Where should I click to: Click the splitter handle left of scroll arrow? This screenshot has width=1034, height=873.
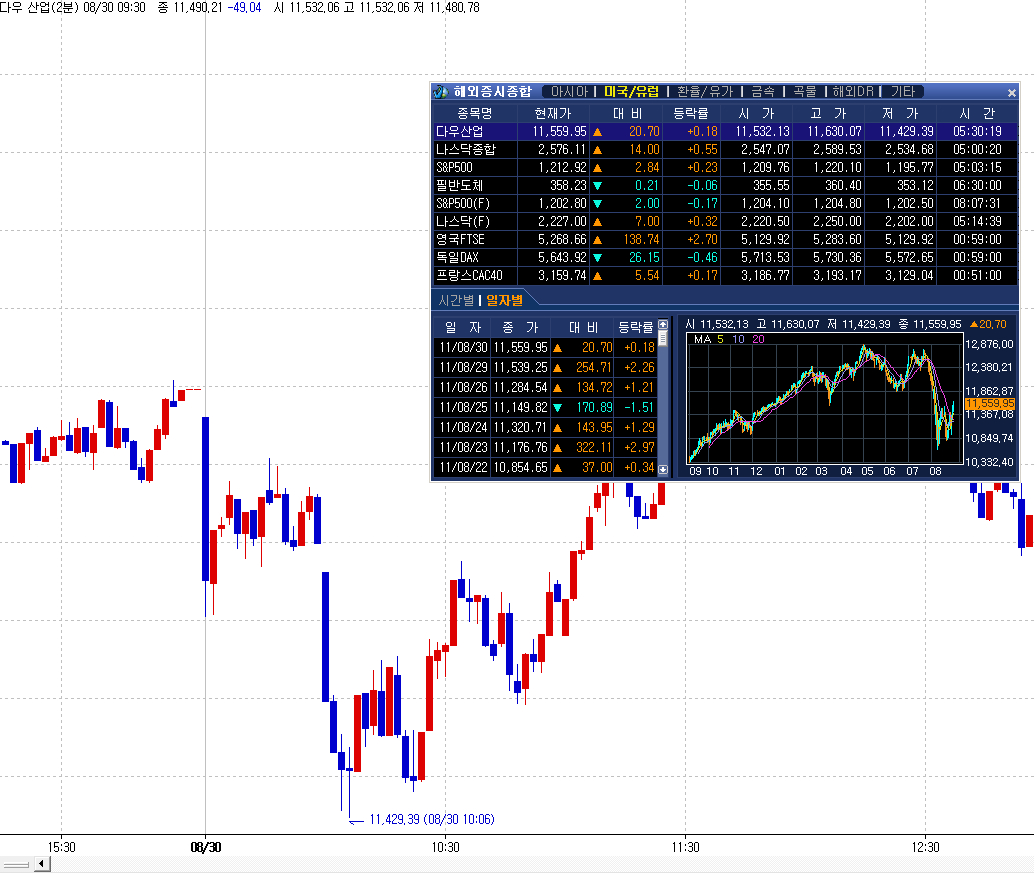coord(16,863)
